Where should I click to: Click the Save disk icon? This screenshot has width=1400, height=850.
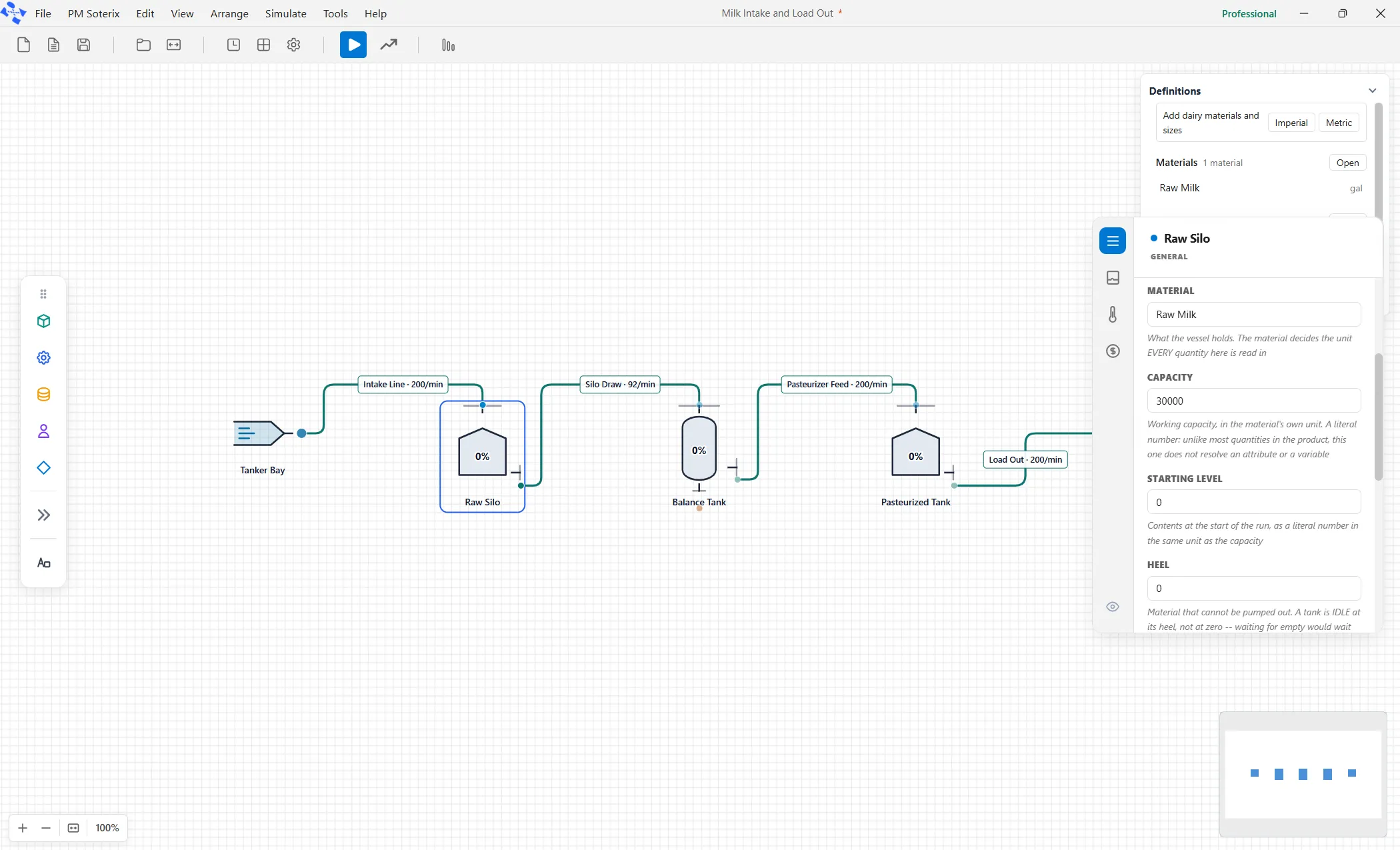(x=83, y=45)
